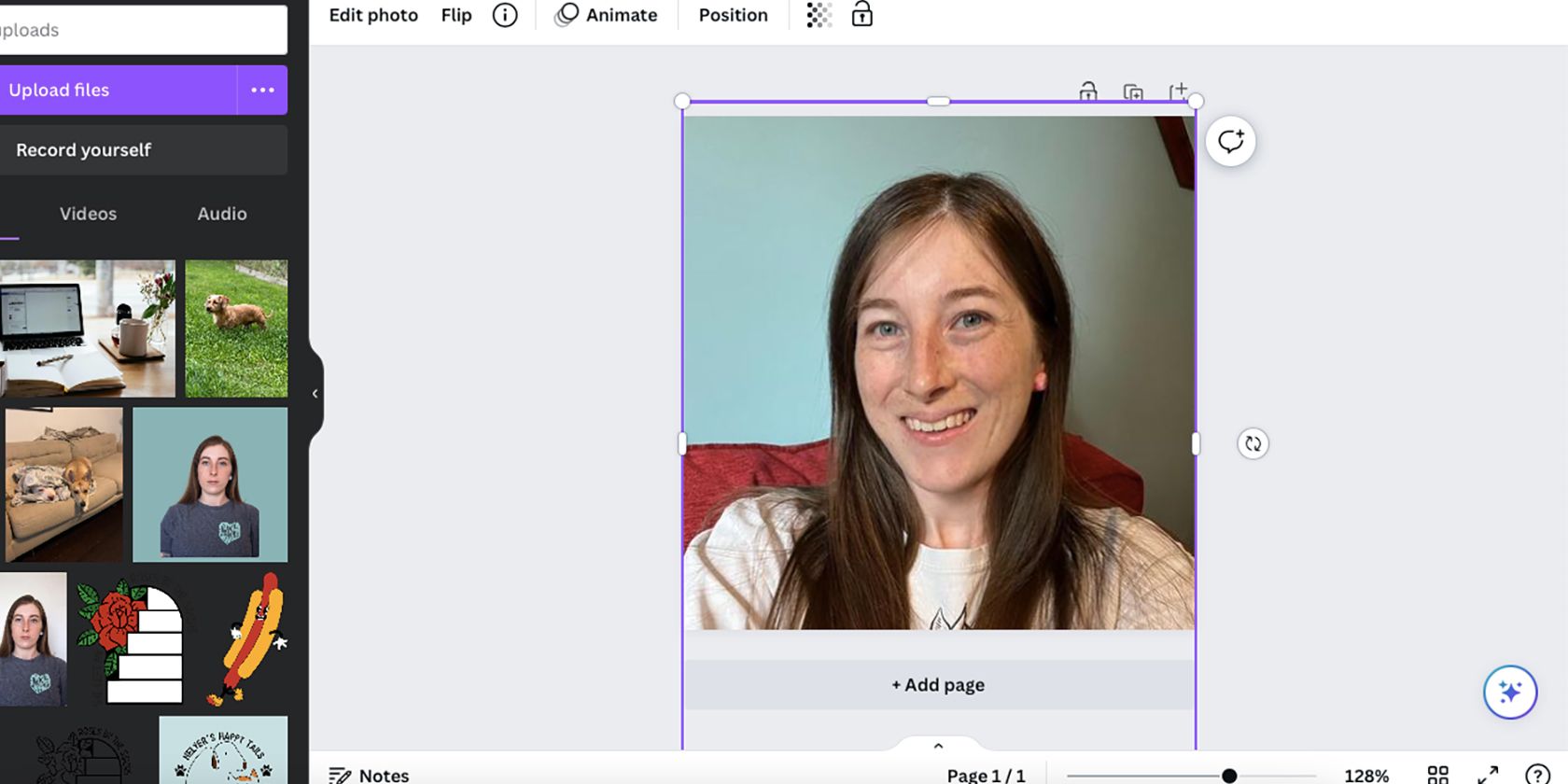Click the circular arrows icon beside the photo
This screenshot has width=1568, height=784.
[1253, 444]
